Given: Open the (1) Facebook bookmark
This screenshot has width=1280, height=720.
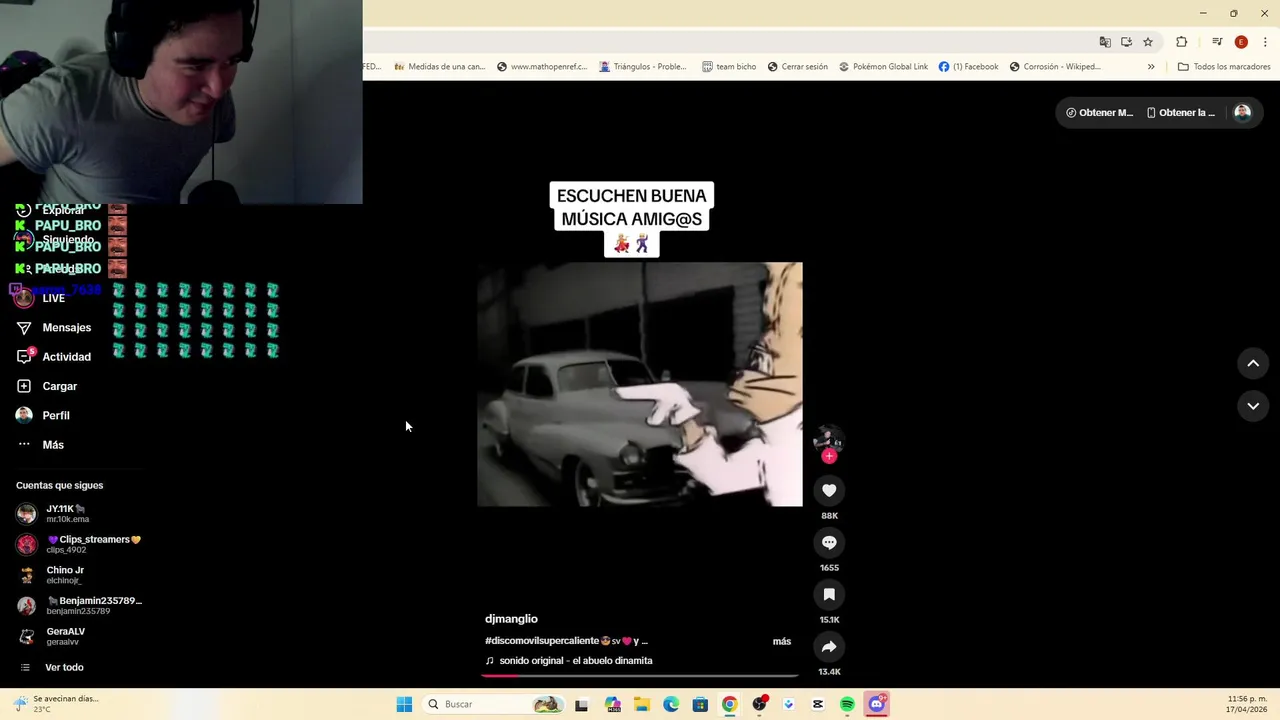Looking at the screenshot, I should pyautogui.click(x=968, y=67).
